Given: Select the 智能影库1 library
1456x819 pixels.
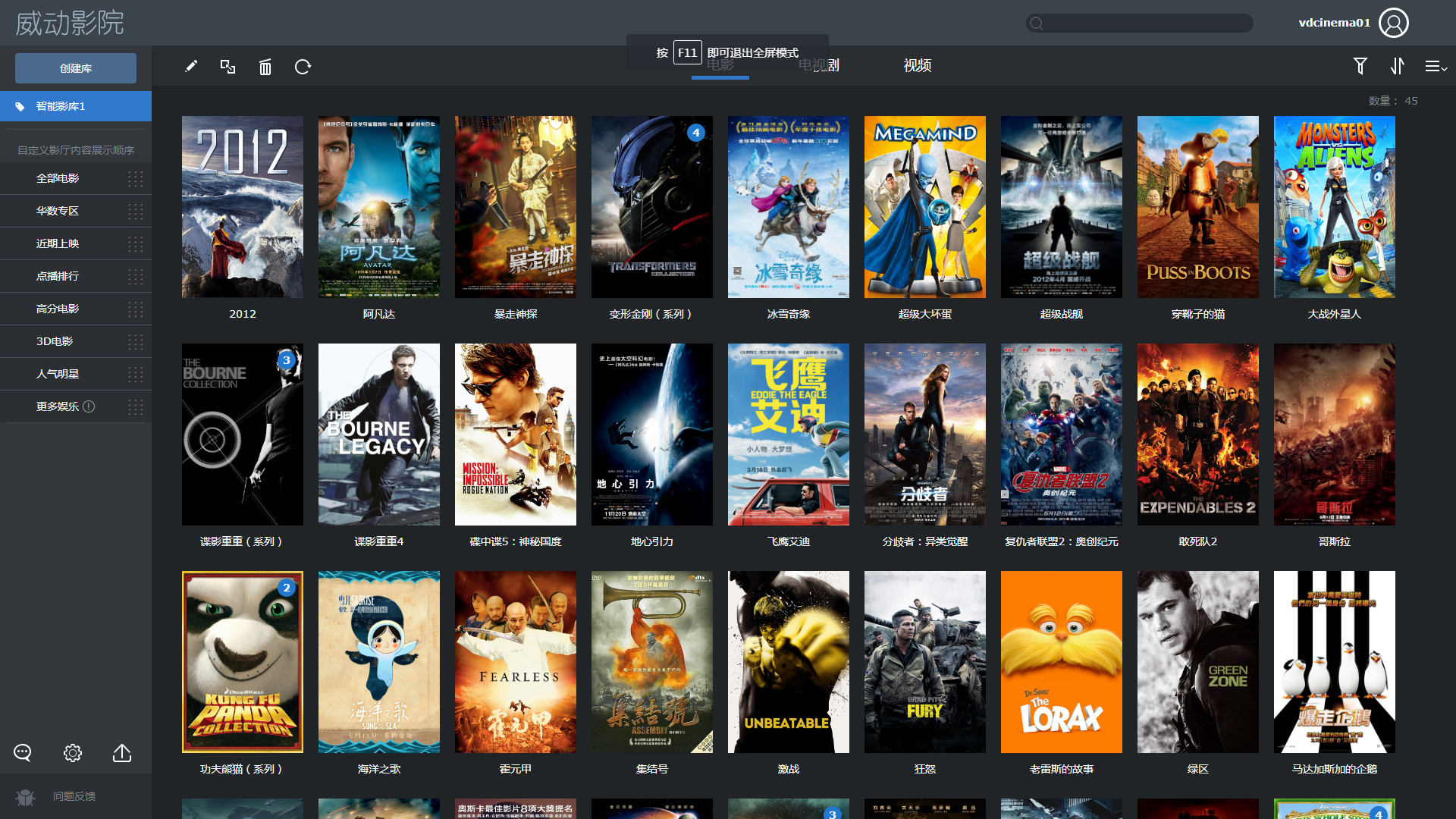Looking at the screenshot, I should [x=76, y=106].
